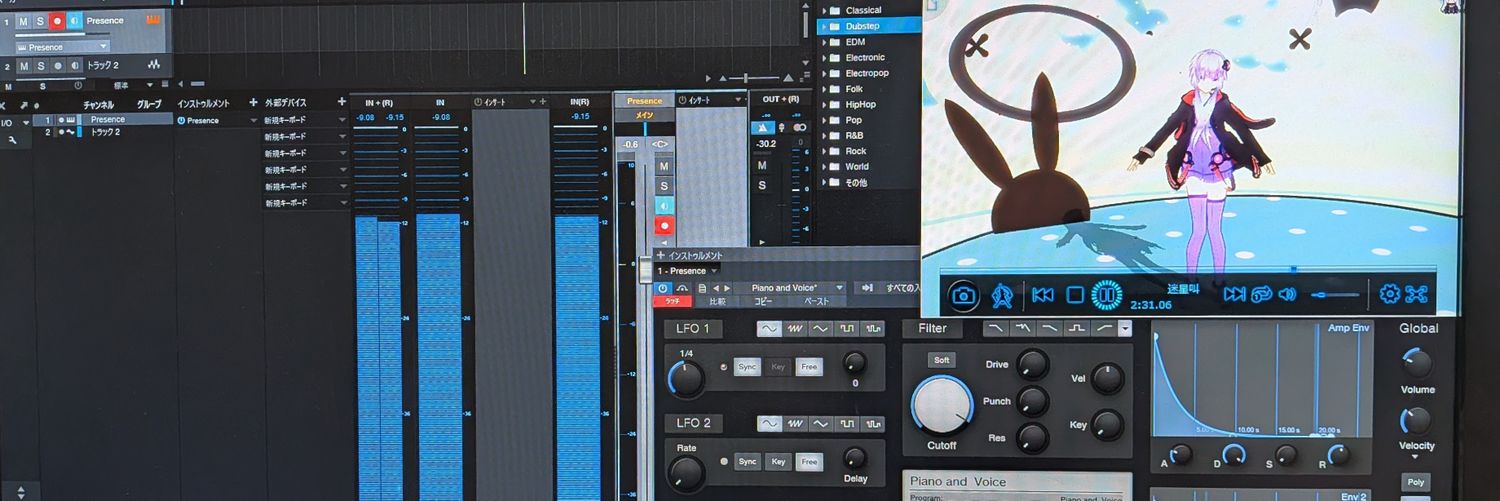This screenshot has height=501, width=1500.
Task: Open the first 新規キーボード dropdown
Action: coord(342,120)
